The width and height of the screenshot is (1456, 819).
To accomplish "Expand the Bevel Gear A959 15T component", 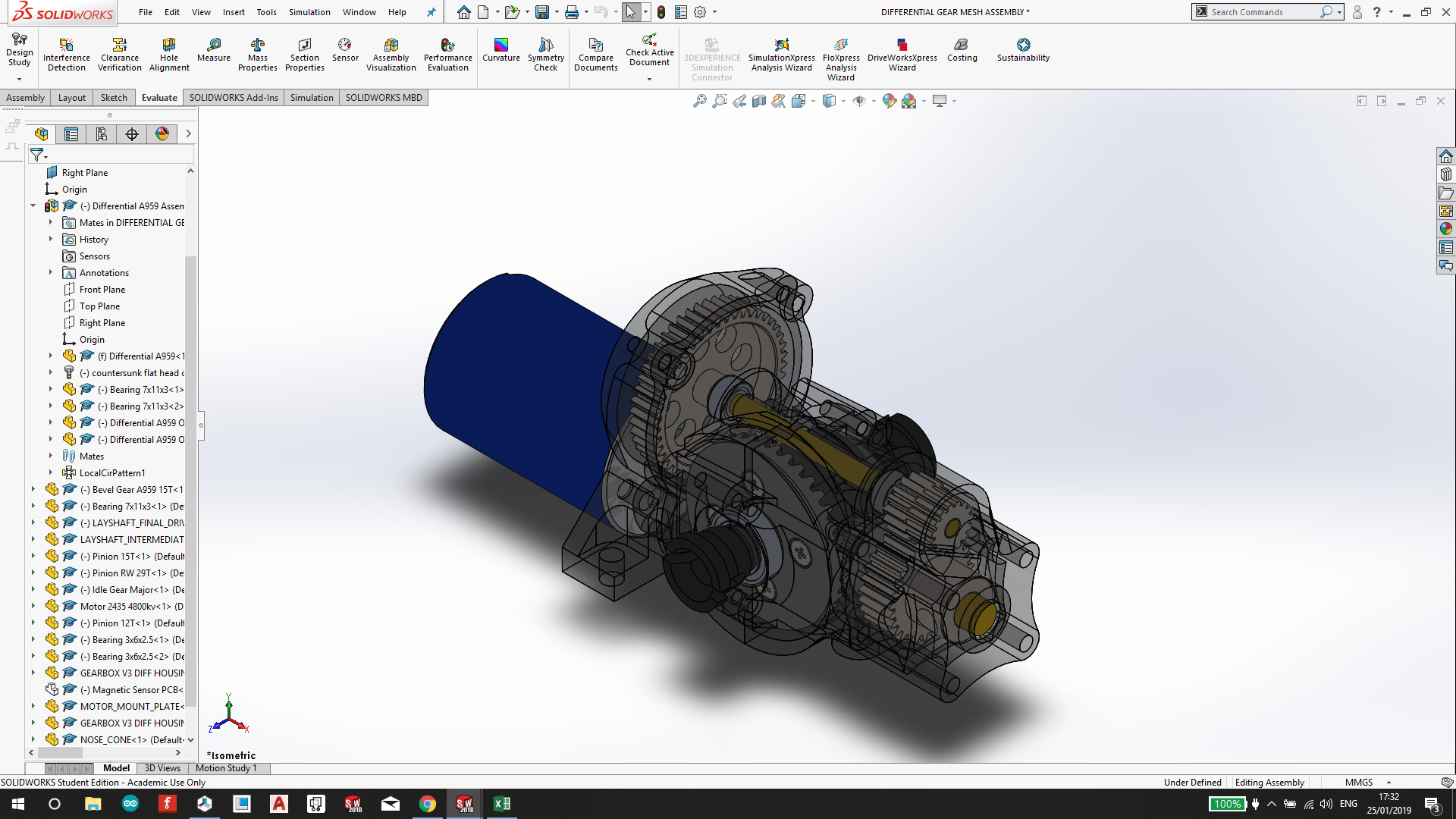I will 33,490.
